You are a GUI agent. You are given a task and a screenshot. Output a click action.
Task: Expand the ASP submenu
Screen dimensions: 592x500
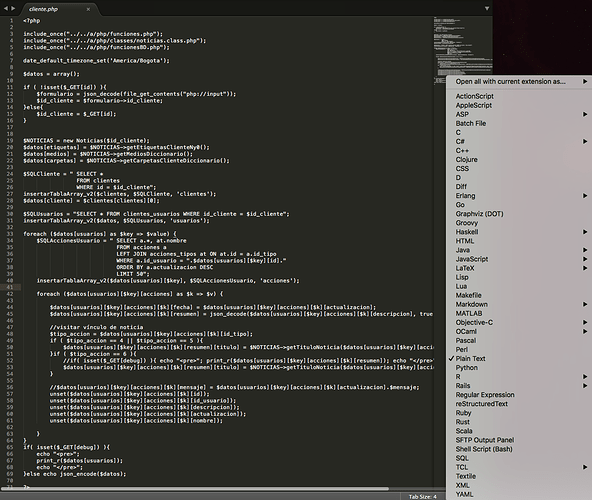pos(519,114)
